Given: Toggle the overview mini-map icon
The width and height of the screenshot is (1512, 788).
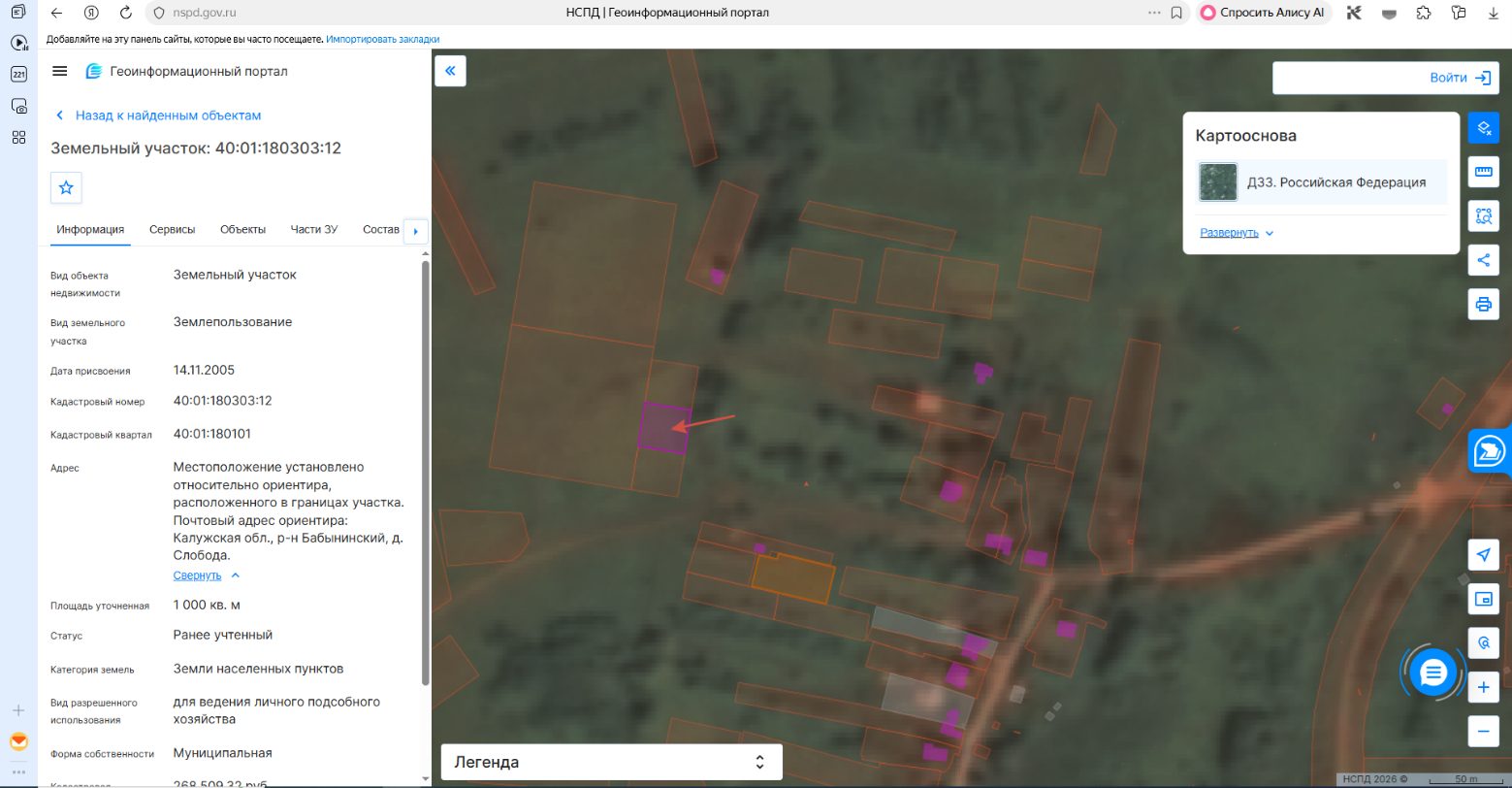Looking at the screenshot, I should pyautogui.click(x=1483, y=599).
